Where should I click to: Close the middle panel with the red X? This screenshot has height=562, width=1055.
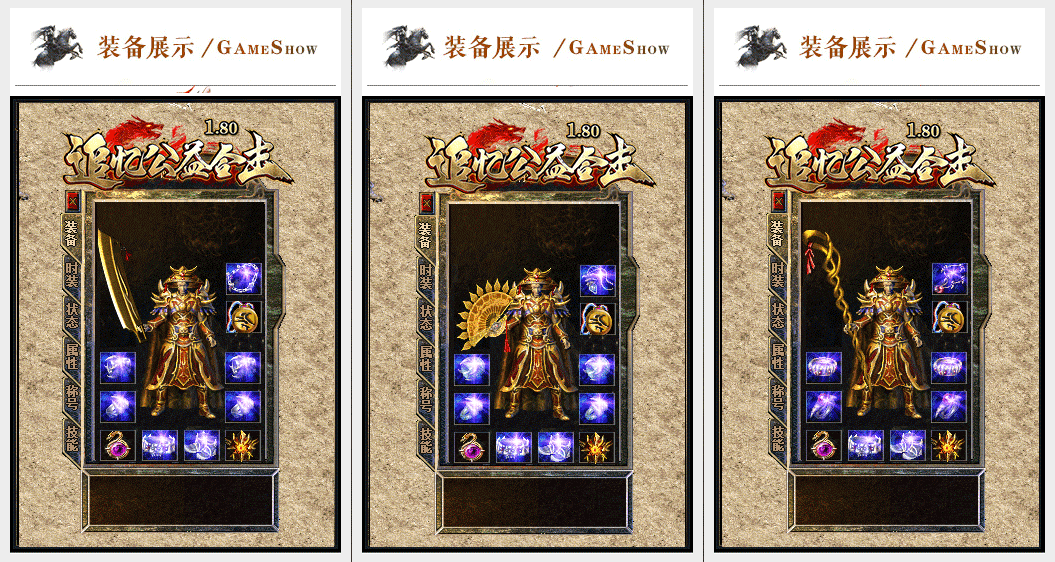[427, 203]
